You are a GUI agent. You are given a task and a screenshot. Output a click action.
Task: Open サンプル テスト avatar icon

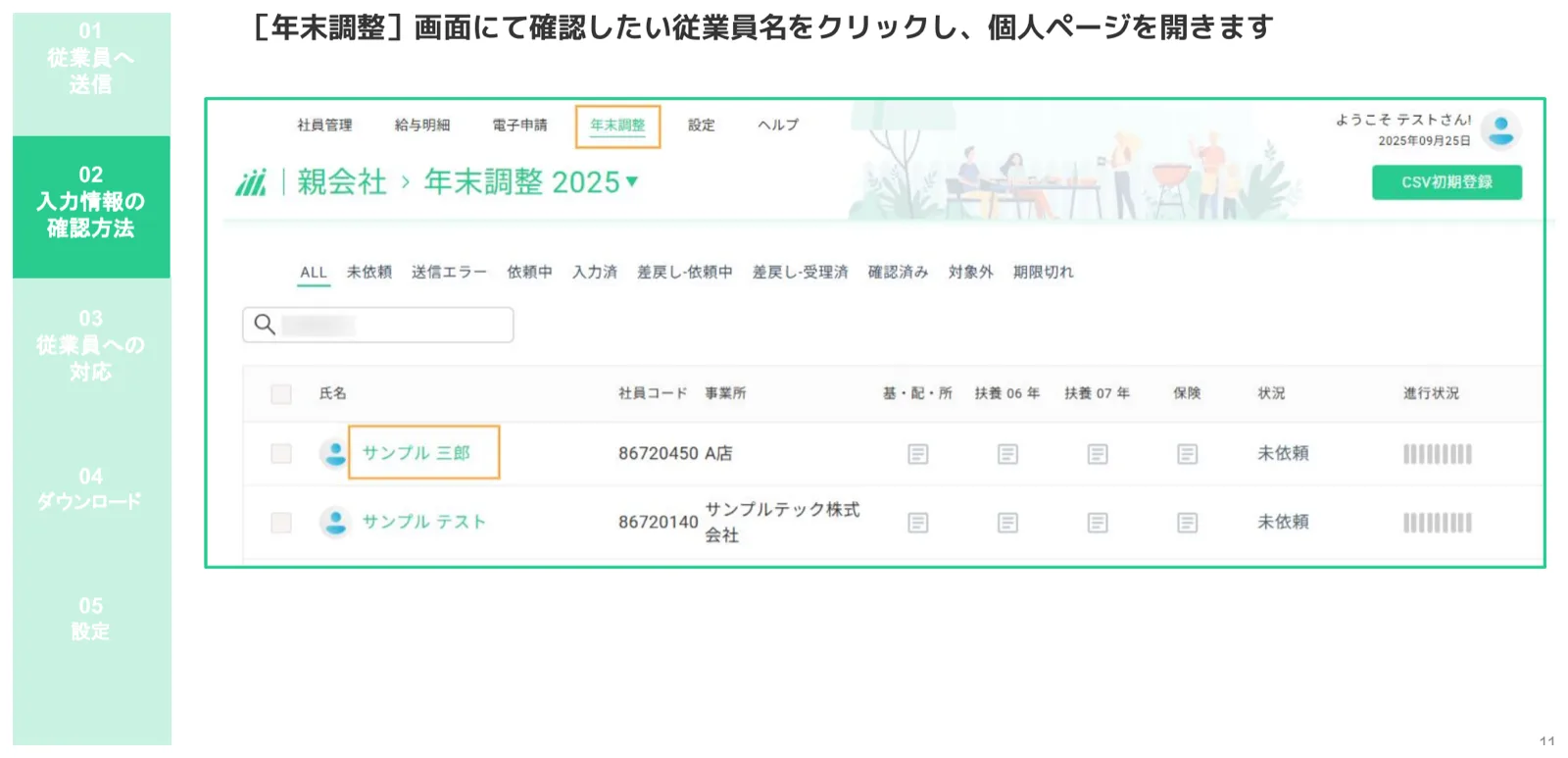(x=334, y=522)
